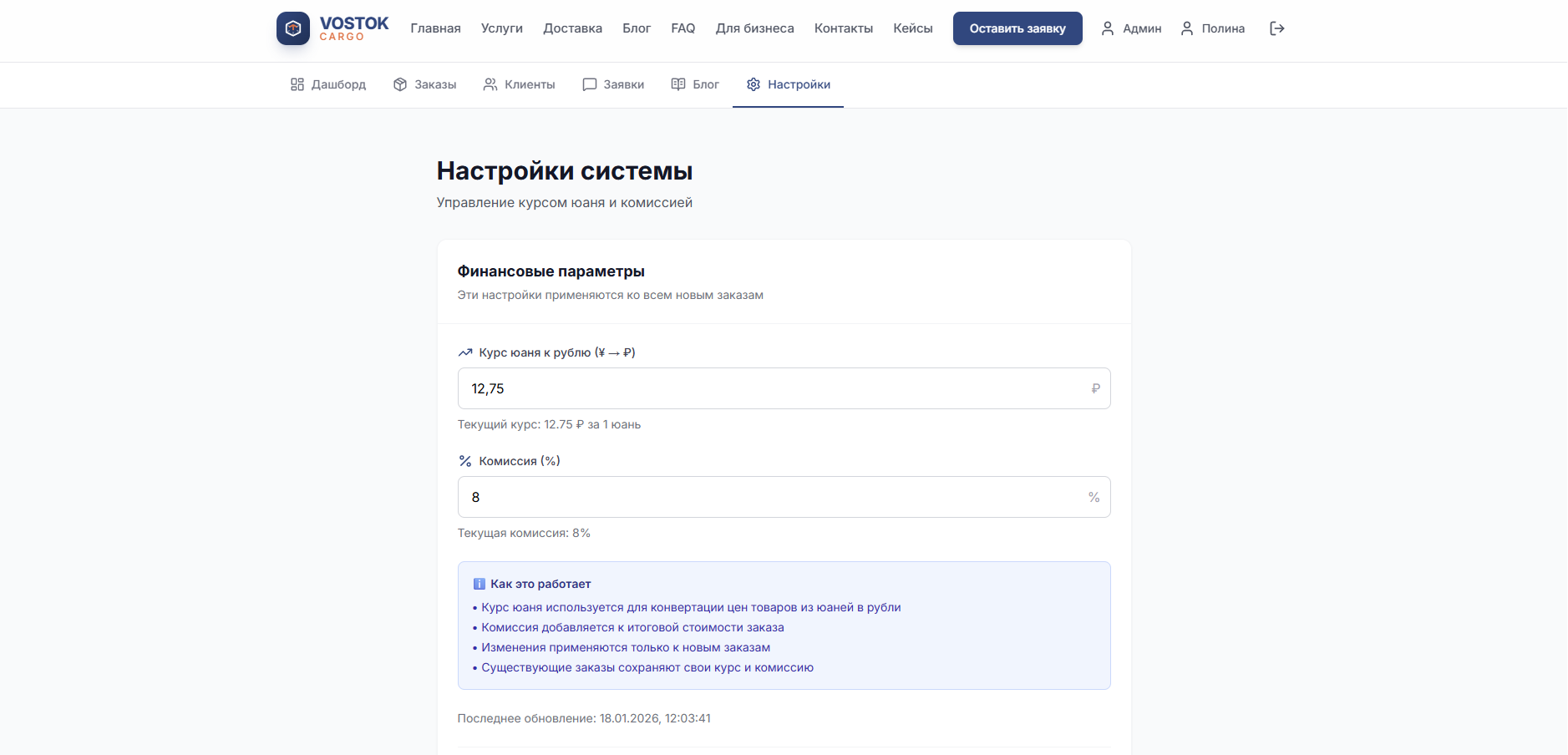Go to the Контакты page
Screen dimensions: 1568x755
pos(844,28)
